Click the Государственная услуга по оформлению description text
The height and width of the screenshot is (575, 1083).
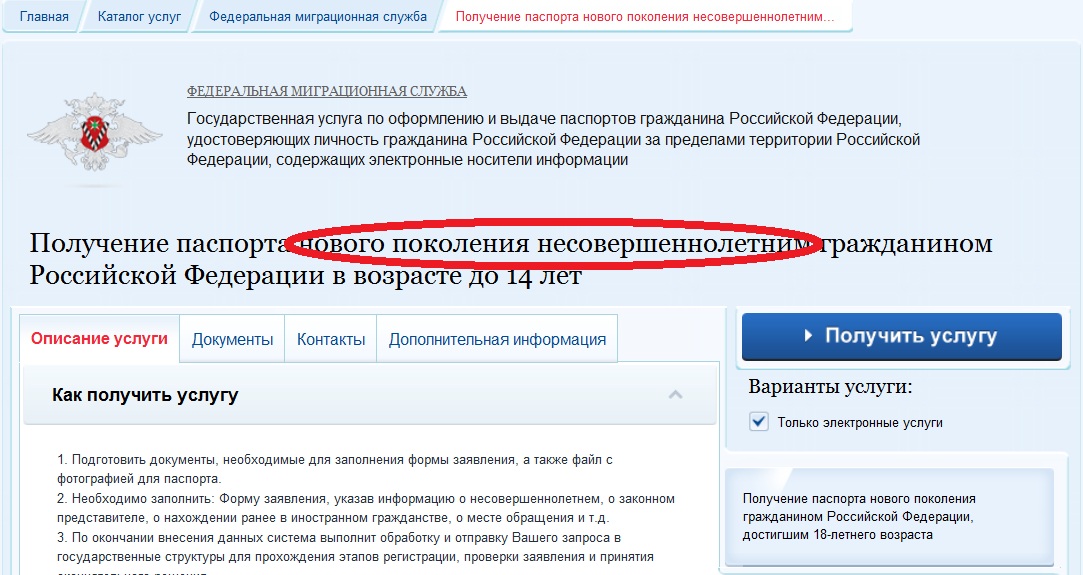click(x=553, y=139)
